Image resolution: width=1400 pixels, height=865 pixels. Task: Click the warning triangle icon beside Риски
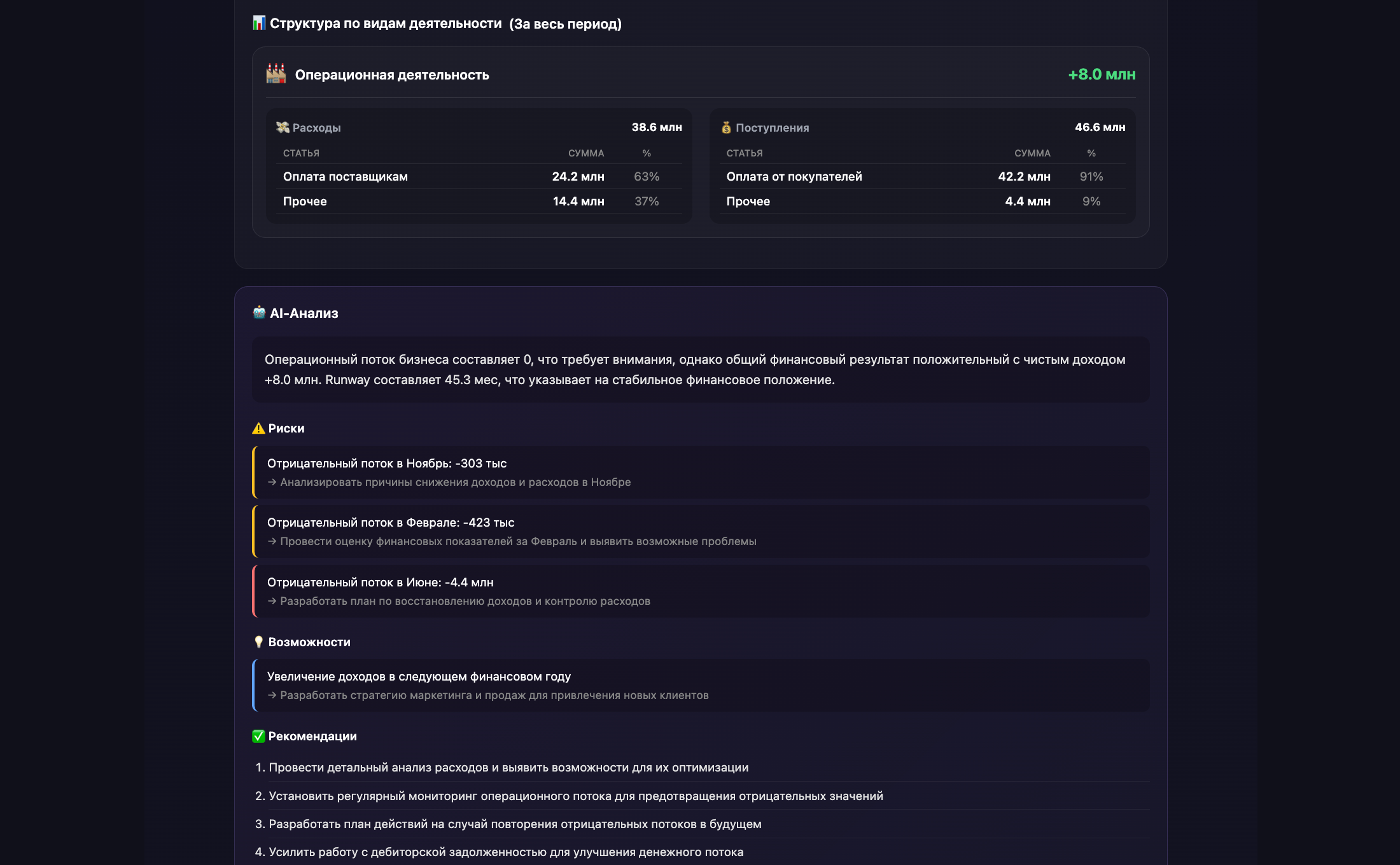(x=258, y=429)
